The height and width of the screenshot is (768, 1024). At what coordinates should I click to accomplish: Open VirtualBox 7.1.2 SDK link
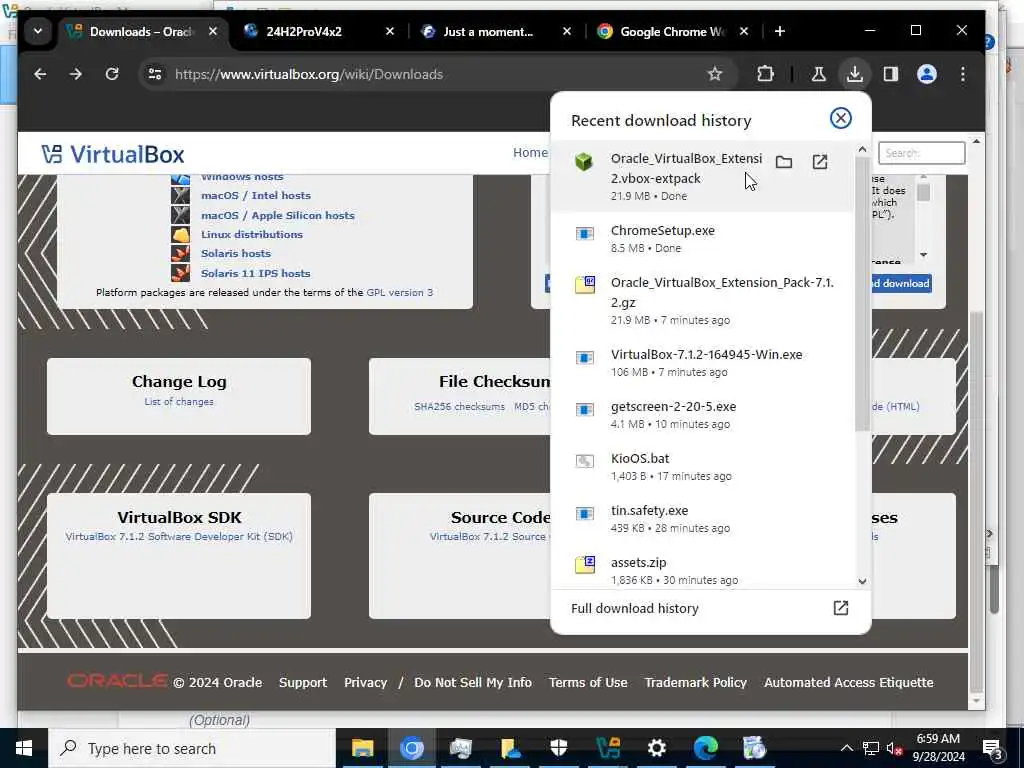click(179, 536)
